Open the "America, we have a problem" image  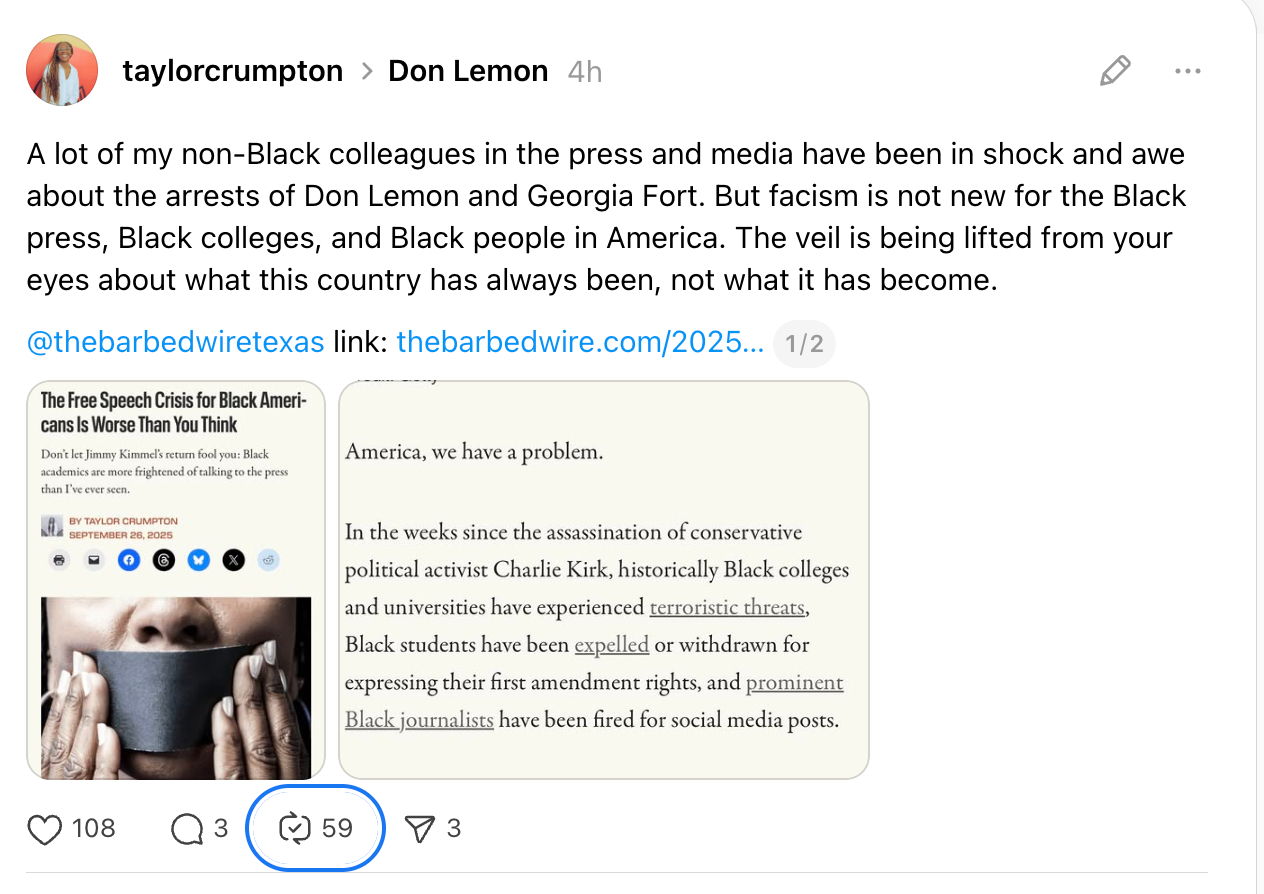click(x=604, y=580)
